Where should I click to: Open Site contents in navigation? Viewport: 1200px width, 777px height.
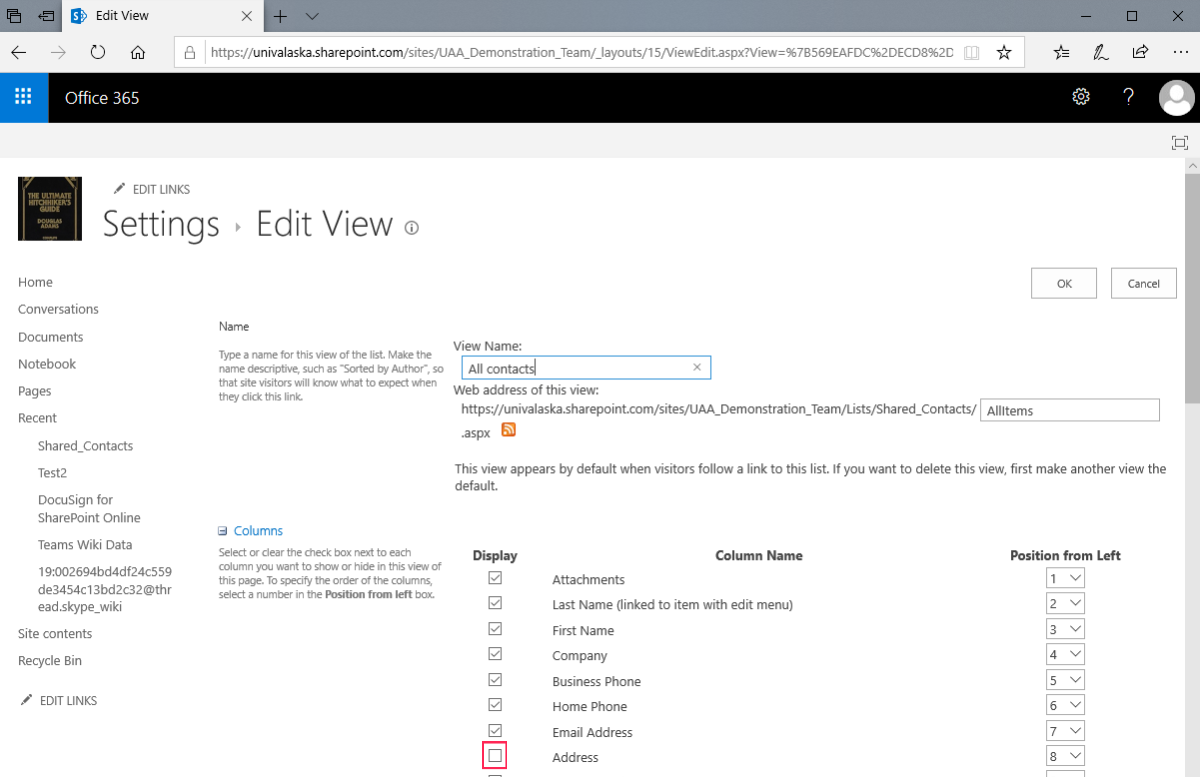coord(55,633)
